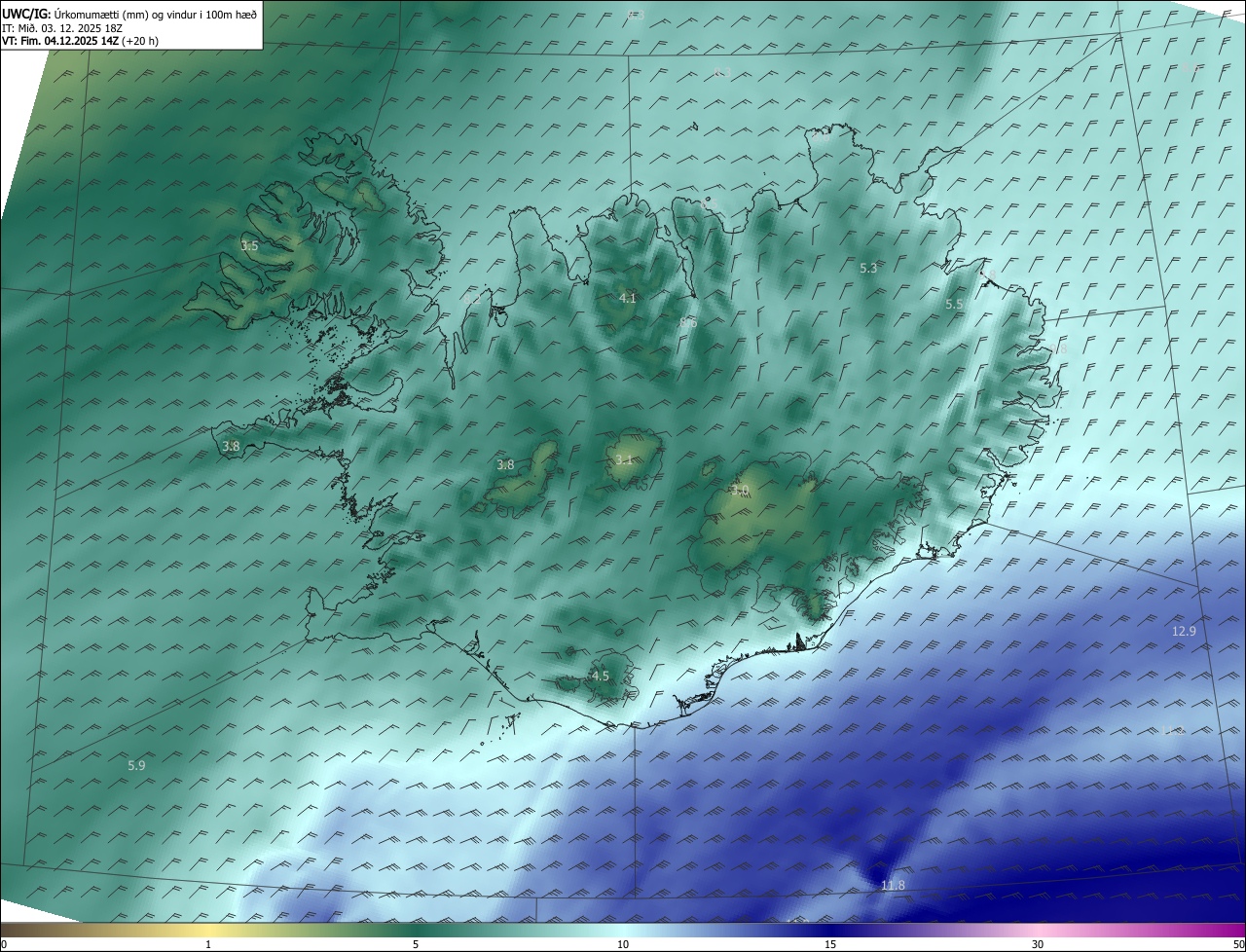The height and width of the screenshot is (952, 1246).
Task: Click the 12.9 value label off southeast coast
Action: [x=1184, y=632]
